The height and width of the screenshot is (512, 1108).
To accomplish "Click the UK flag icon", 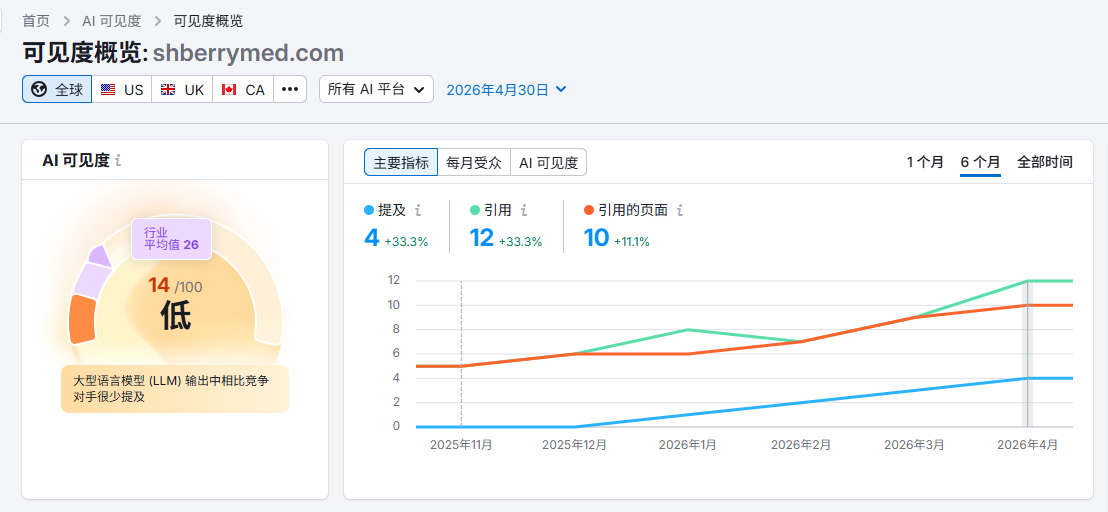I will (x=168, y=90).
